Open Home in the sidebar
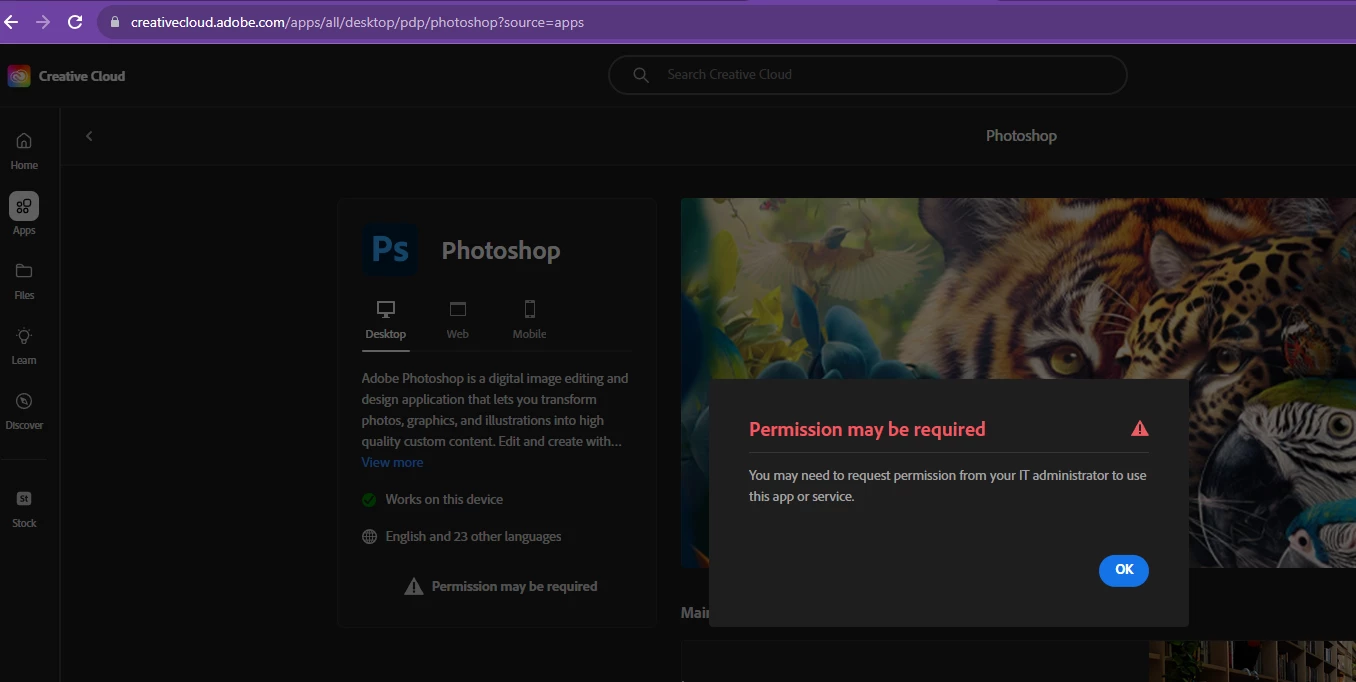 pyautogui.click(x=24, y=151)
